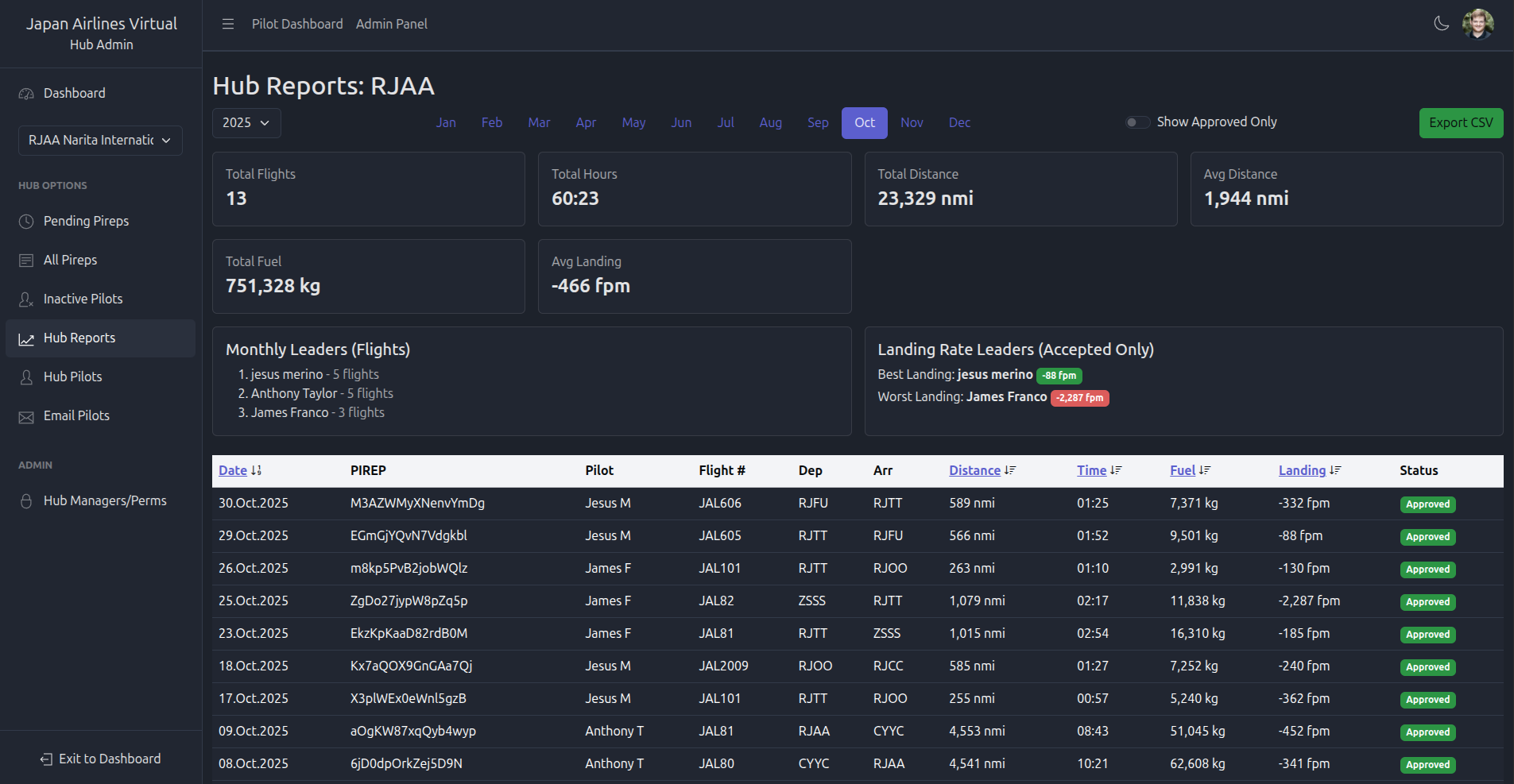The width and height of the screenshot is (1514, 784).
Task: Click PIREP ID EGmGjYQvN7Vdgkbl
Action: tap(409, 535)
